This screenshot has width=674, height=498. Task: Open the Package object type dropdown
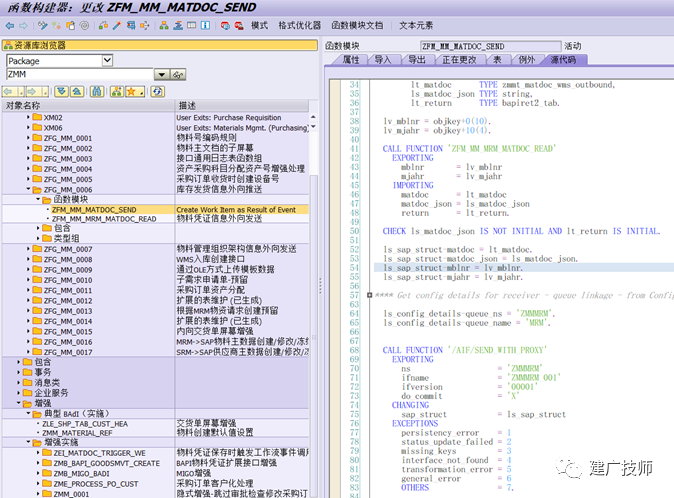(x=107, y=61)
